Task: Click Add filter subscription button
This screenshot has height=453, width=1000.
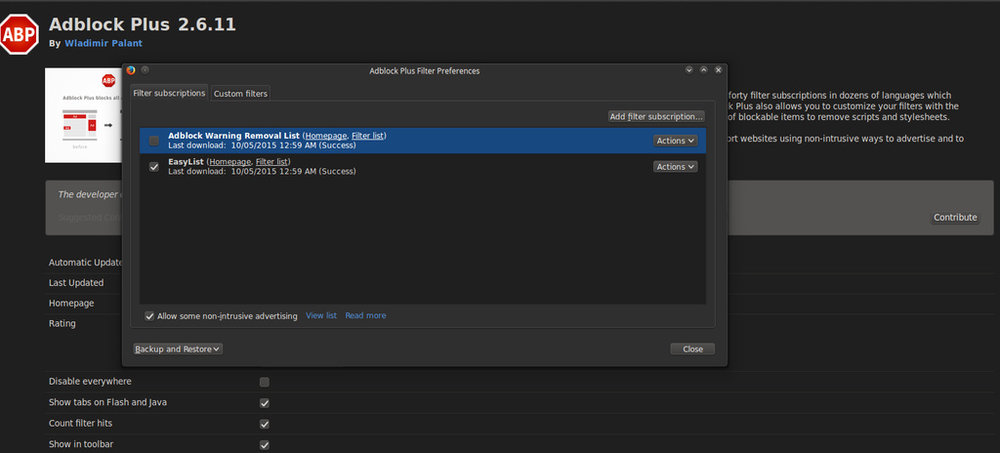Action: click(656, 117)
